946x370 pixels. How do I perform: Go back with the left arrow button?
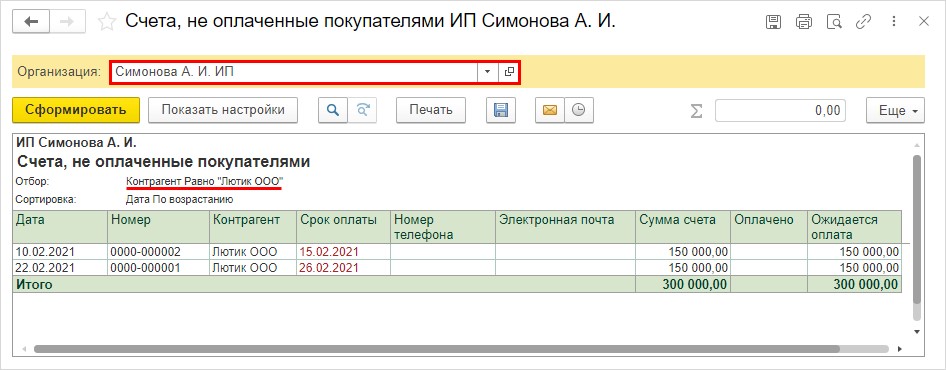[30, 22]
